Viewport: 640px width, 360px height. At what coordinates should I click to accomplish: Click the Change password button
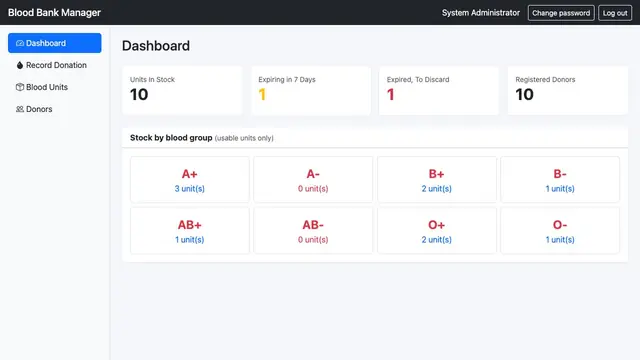[561, 13]
